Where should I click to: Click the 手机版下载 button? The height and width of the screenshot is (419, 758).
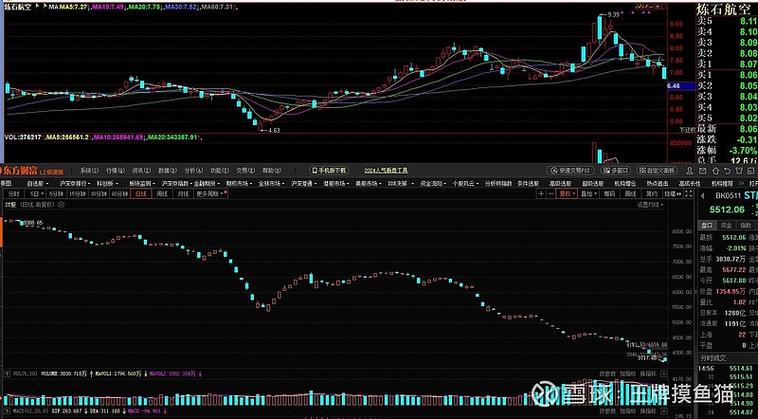(329, 171)
